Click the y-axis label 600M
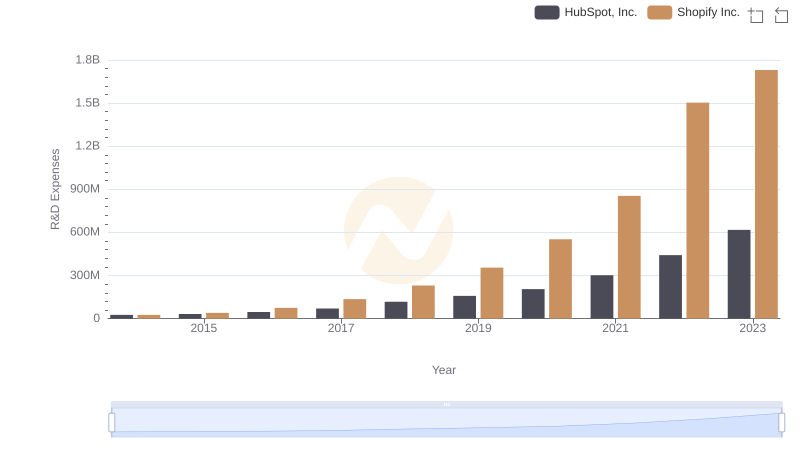Image resolution: width=800 pixels, height=461 pixels. (x=85, y=232)
